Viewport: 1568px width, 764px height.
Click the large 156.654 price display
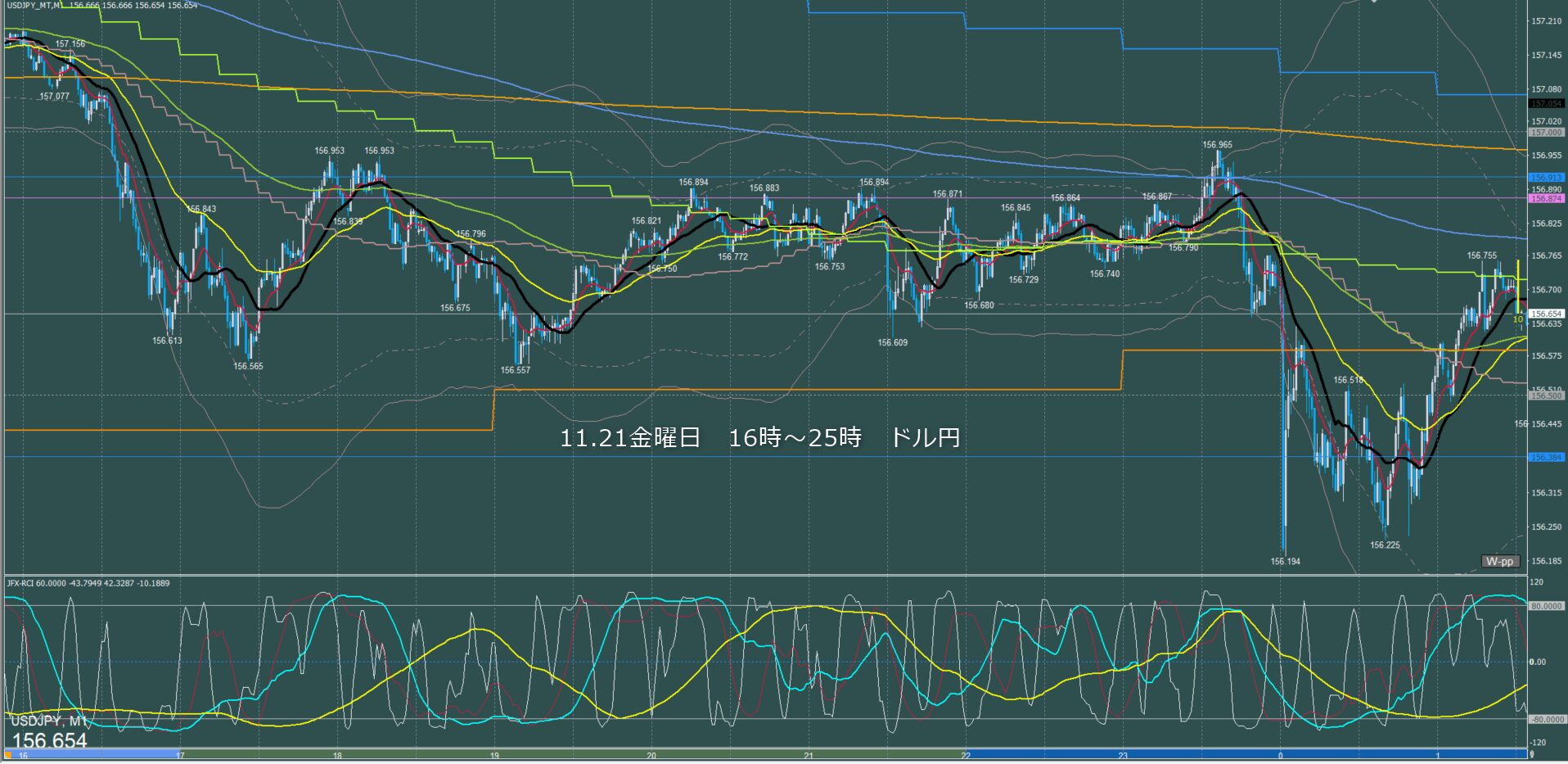click(x=50, y=741)
